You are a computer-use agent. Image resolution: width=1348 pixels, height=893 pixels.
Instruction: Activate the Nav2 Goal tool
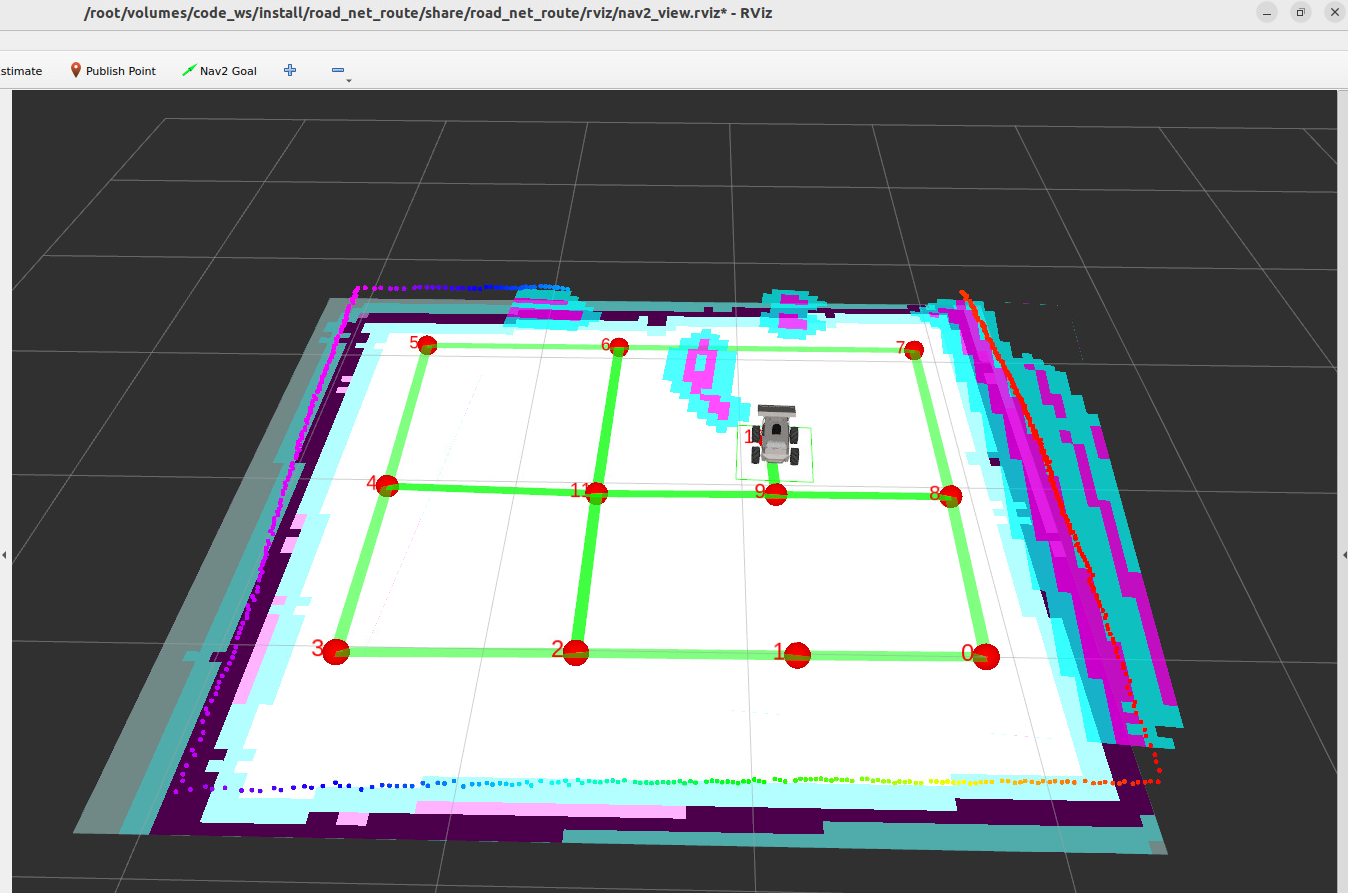tap(219, 71)
